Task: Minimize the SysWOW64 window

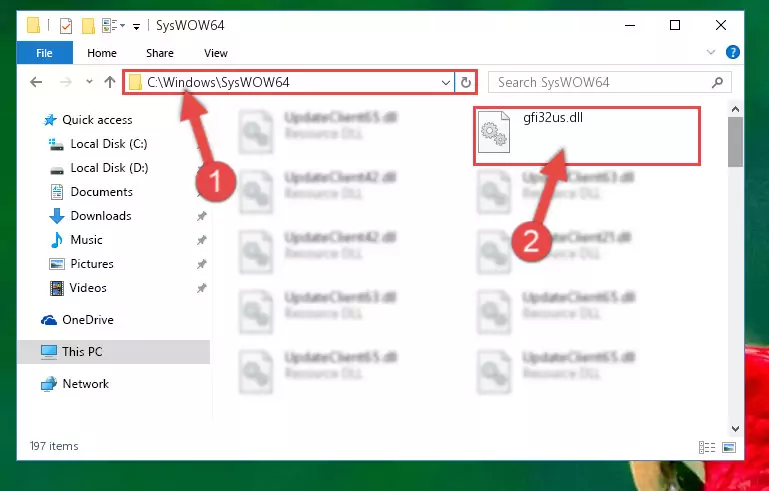Action: [x=630, y=25]
